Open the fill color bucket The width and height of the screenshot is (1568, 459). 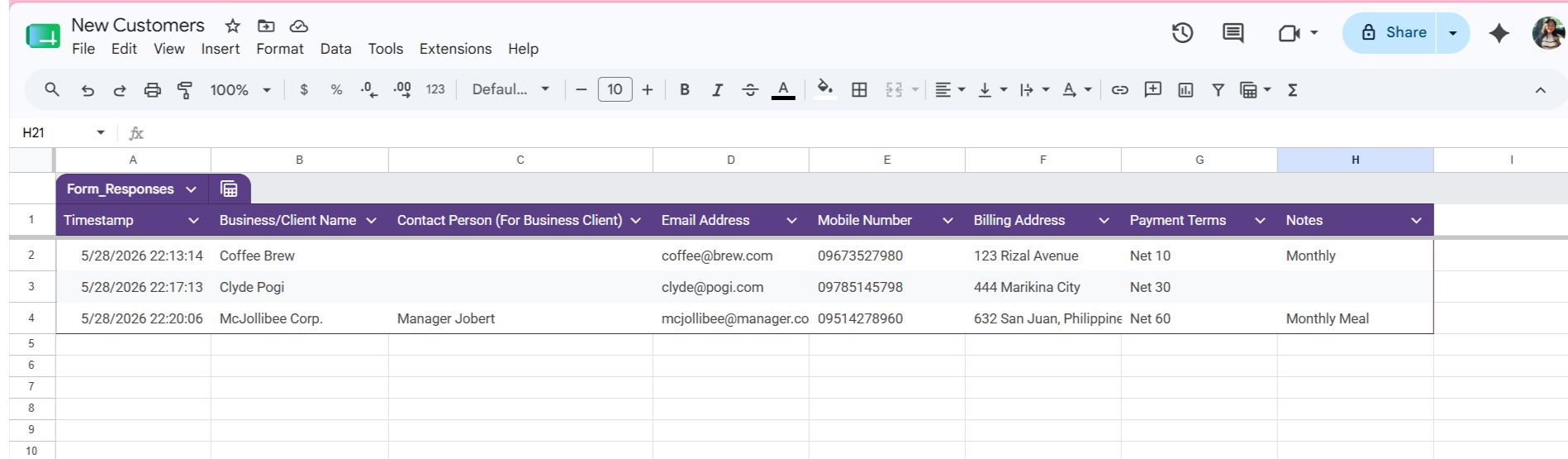(x=824, y=89)
